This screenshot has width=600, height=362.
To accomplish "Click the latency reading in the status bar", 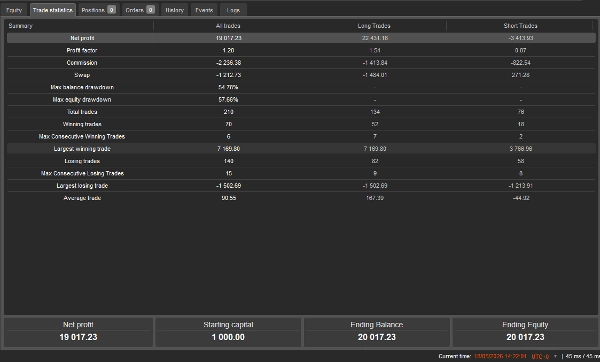I will click(582, 356).
